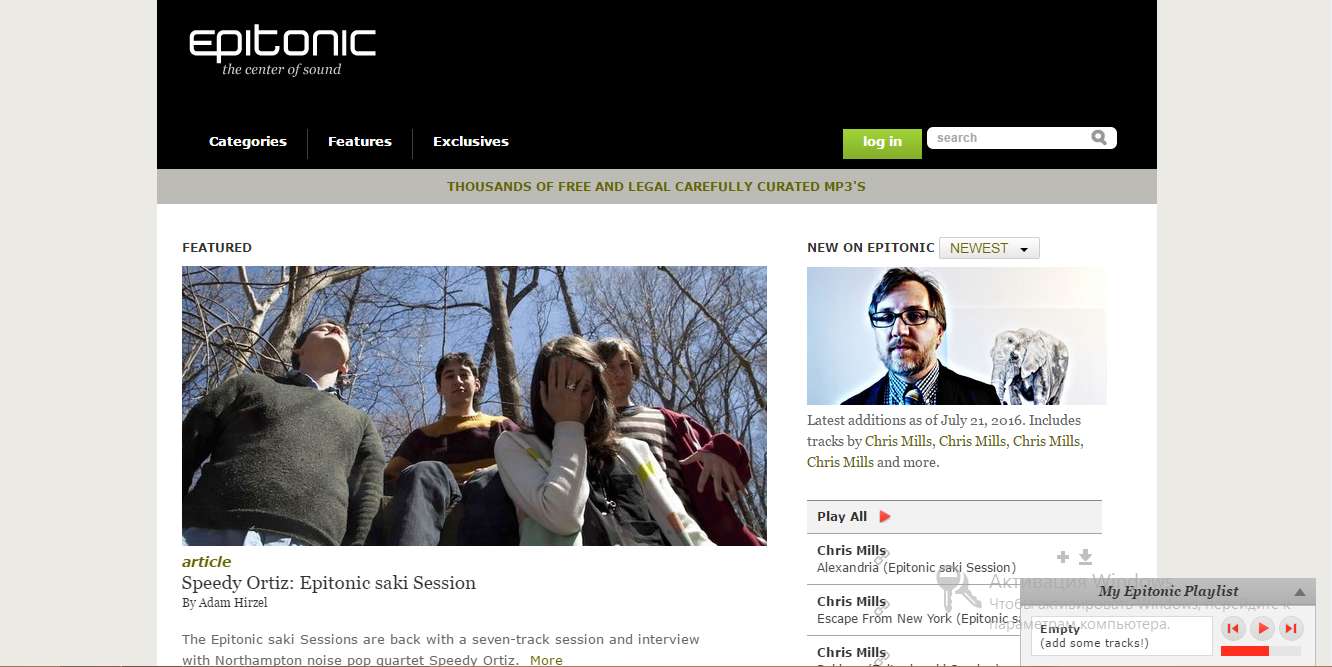Download the Alexandria track
The height and width of the screenshot is (667, 1332).
click(1085, 558)
